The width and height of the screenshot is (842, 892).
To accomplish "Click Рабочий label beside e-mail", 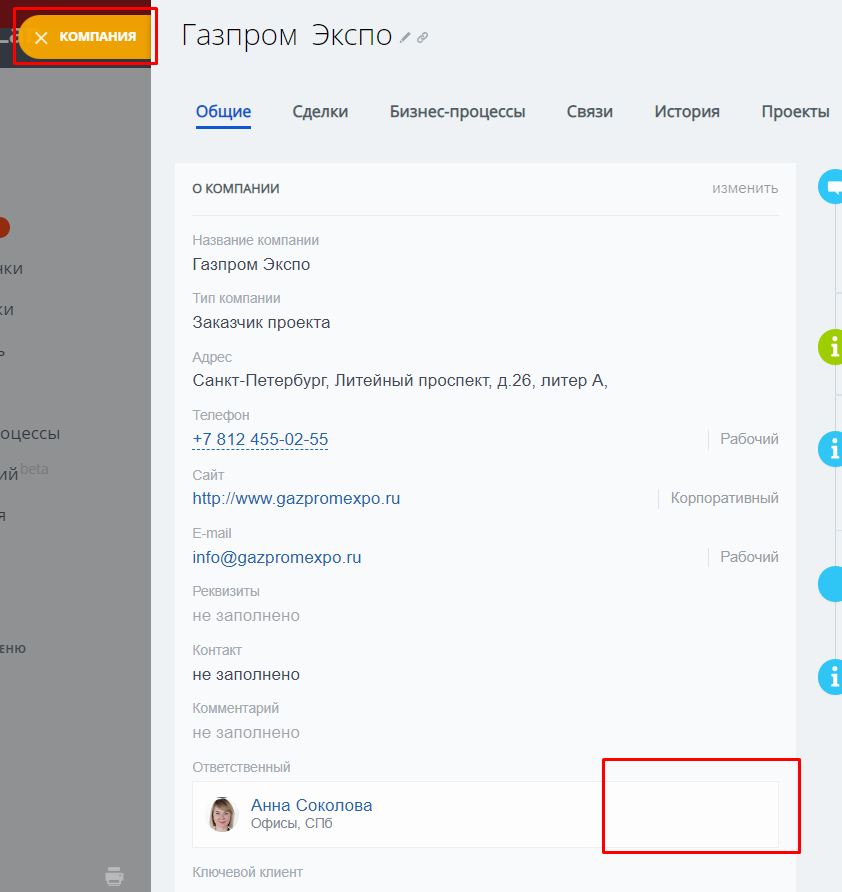I will (749, 557).
